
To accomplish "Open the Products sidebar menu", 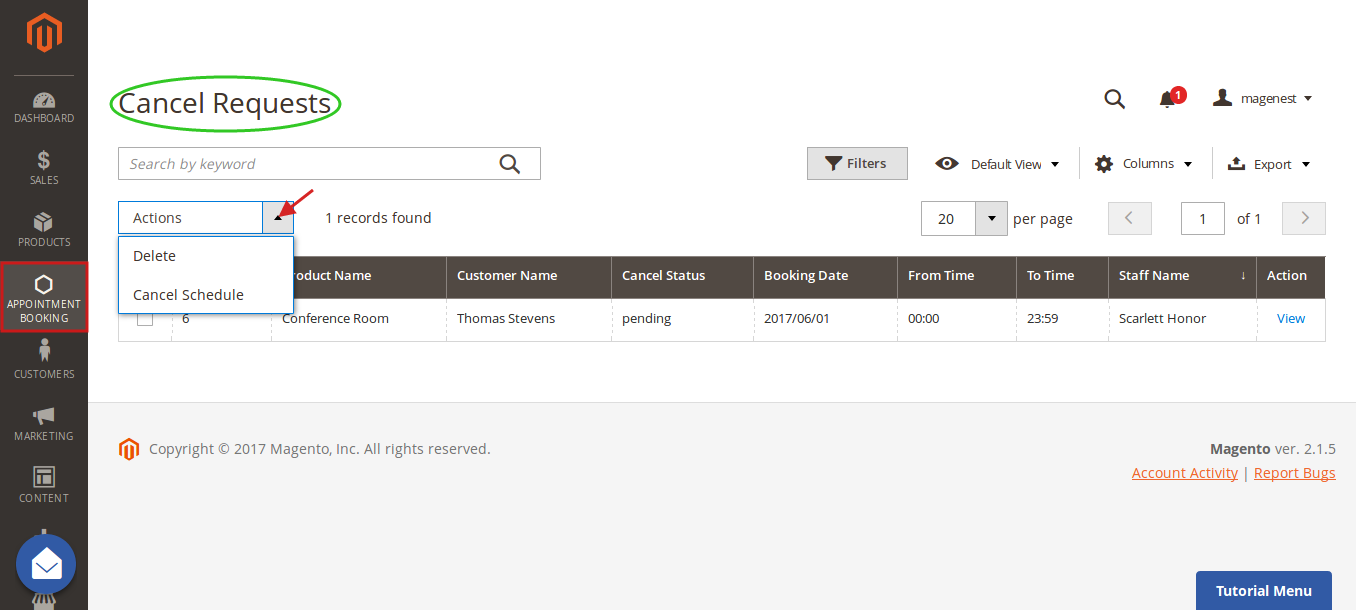I will (44, 230).
